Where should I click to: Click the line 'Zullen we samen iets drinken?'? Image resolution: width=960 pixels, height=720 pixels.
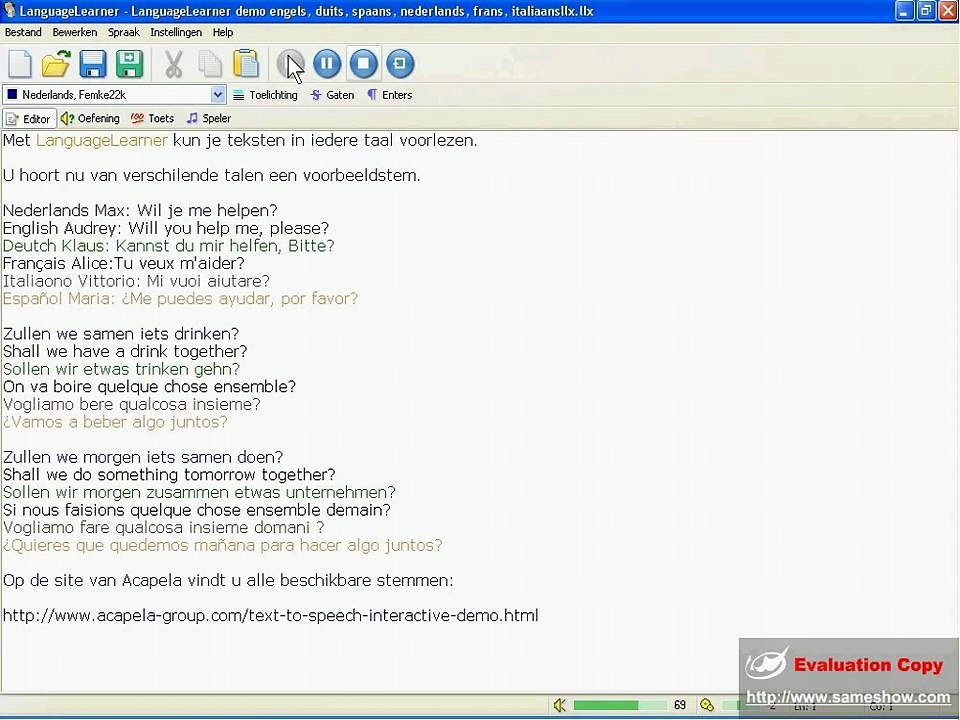coord(121,334)
